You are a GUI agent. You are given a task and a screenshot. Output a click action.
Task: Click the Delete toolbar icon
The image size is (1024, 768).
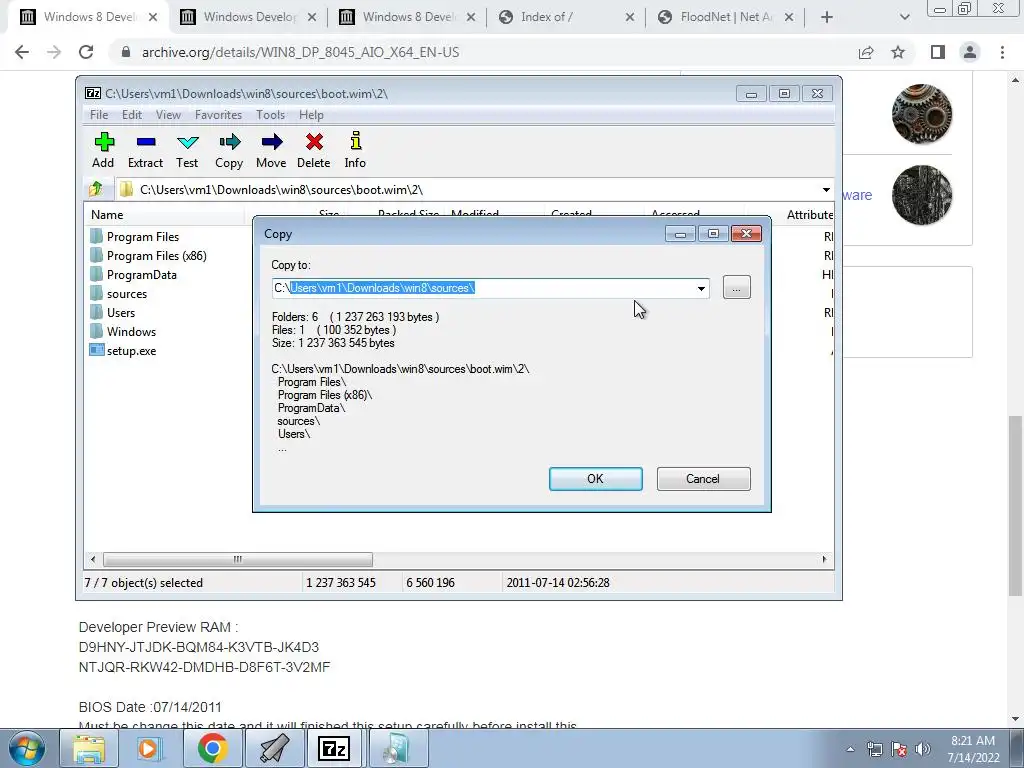click(x=313, y=150)
